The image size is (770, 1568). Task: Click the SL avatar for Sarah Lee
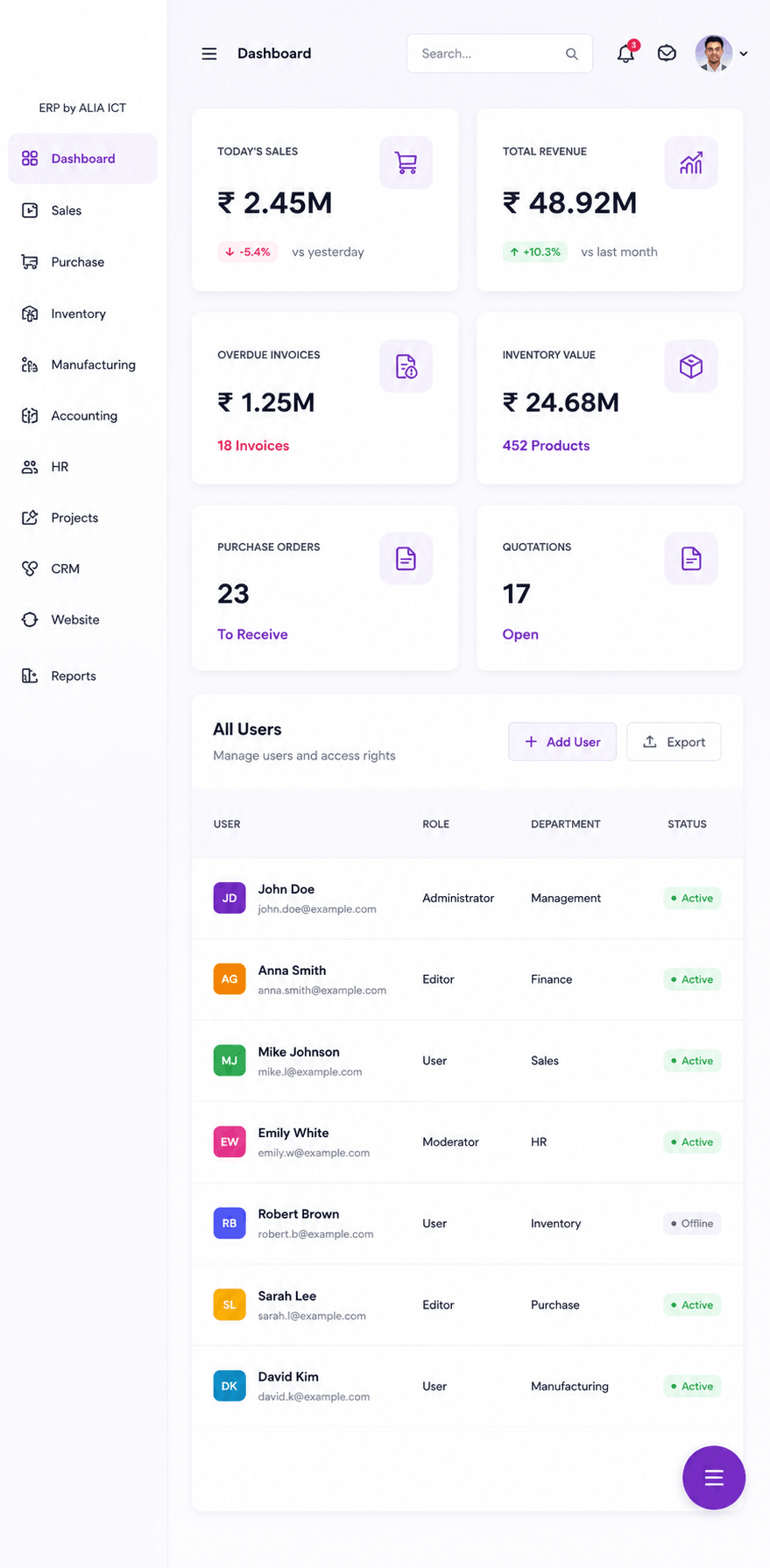click(230, 1304)
